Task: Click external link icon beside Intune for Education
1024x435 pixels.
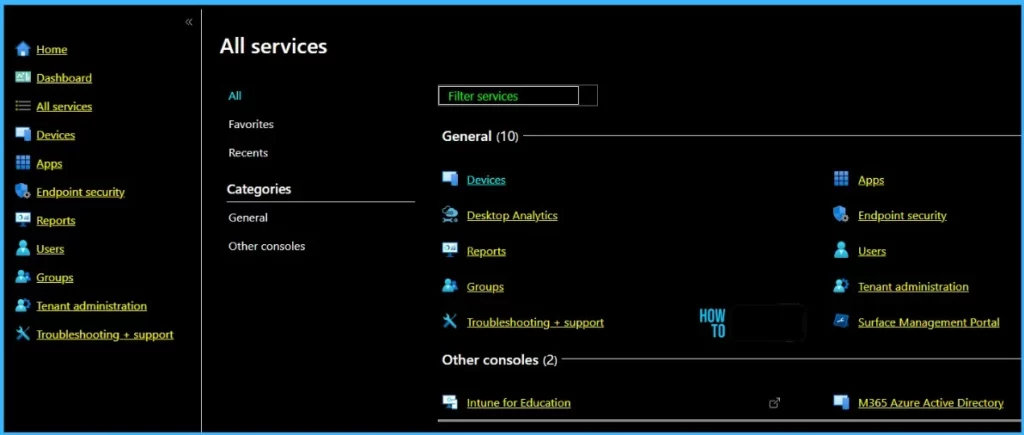Action: click(x=774, y=403)
